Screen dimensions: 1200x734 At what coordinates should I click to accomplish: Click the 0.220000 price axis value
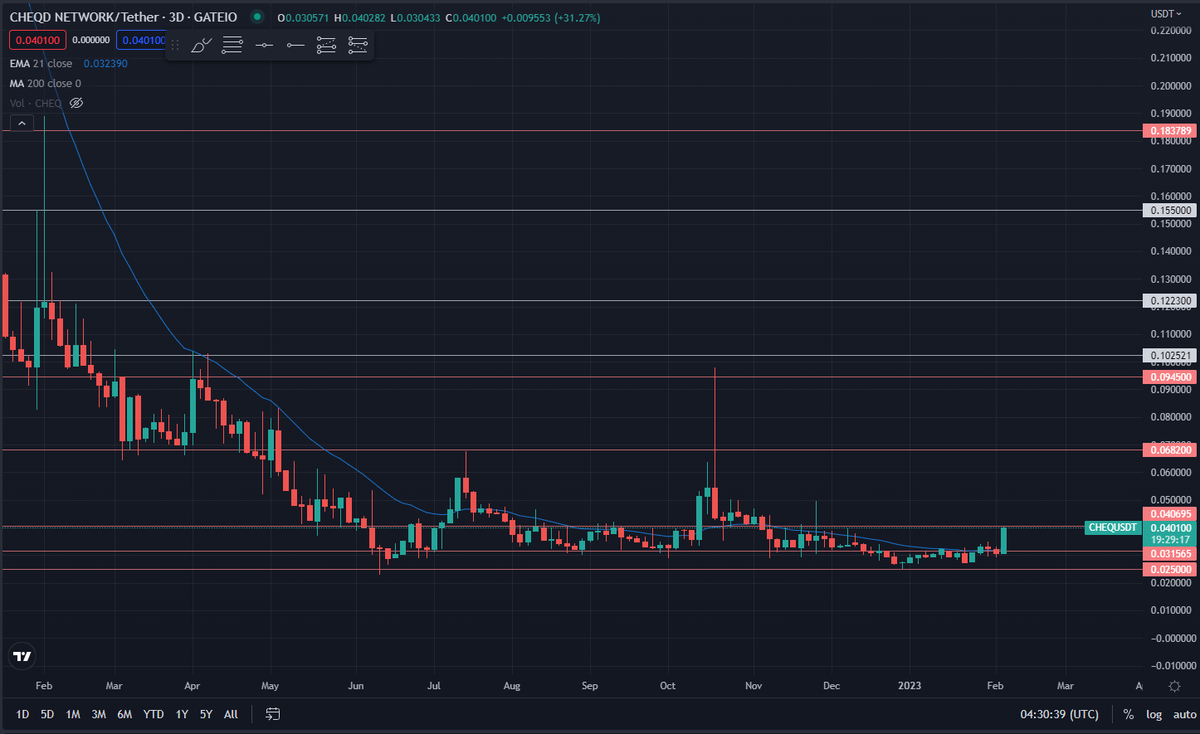pos(1169,31)
